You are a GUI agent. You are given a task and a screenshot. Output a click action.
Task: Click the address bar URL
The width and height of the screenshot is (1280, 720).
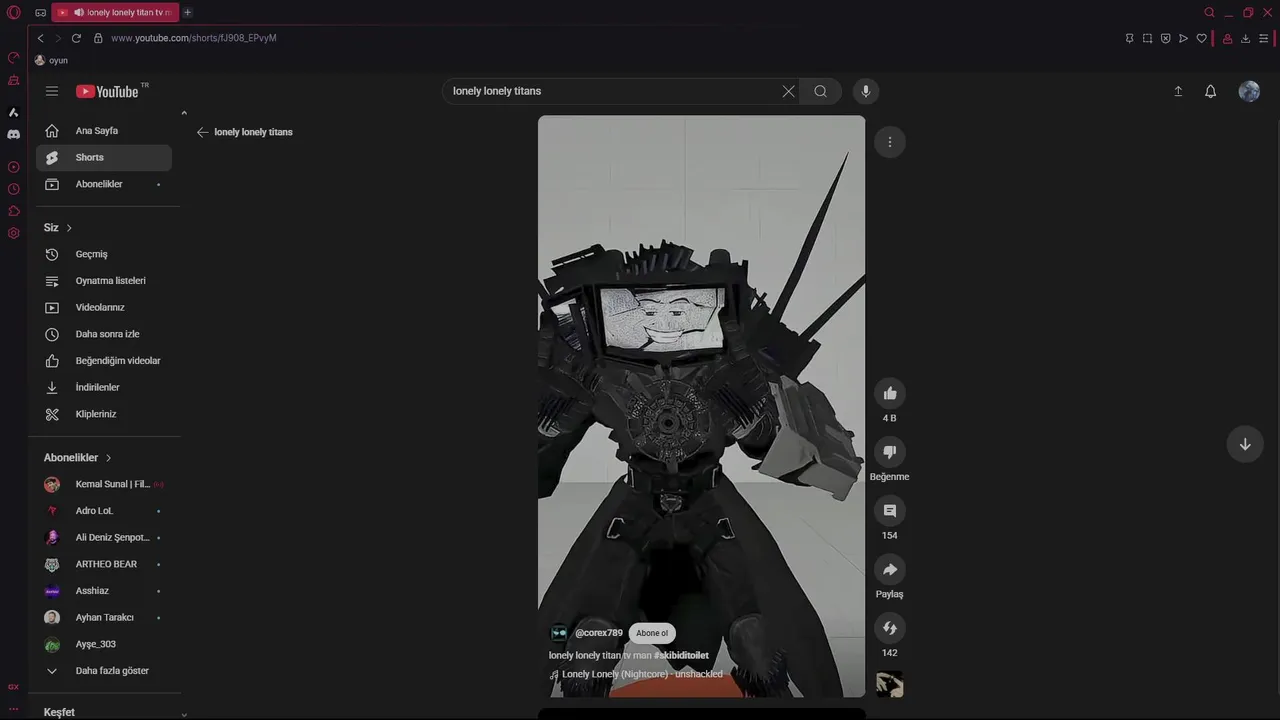tap(194, 38)
